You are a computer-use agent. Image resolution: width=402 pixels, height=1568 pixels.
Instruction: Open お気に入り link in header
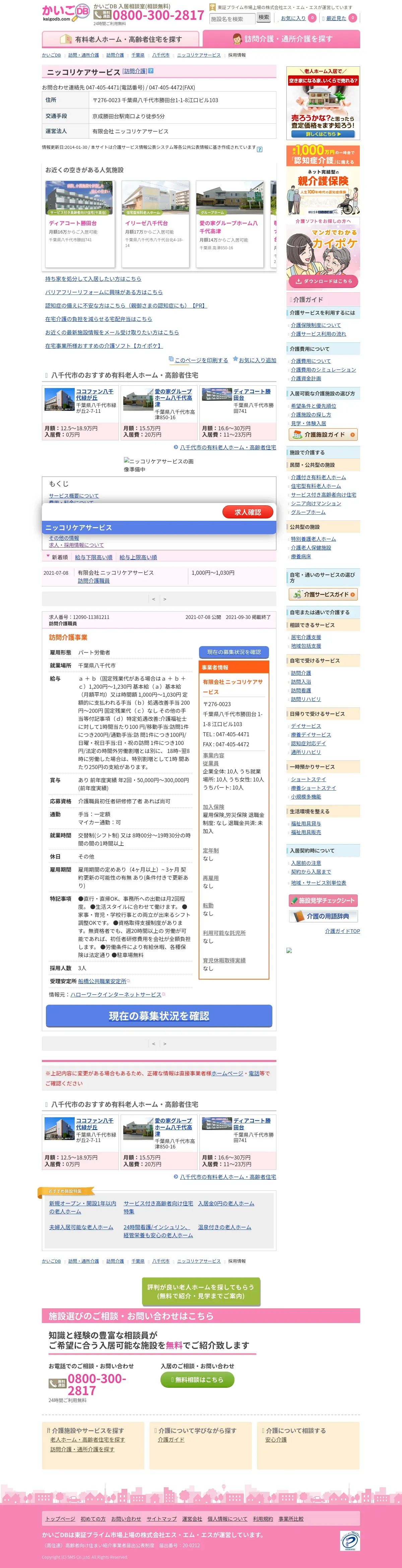click(x=293, y=18)
